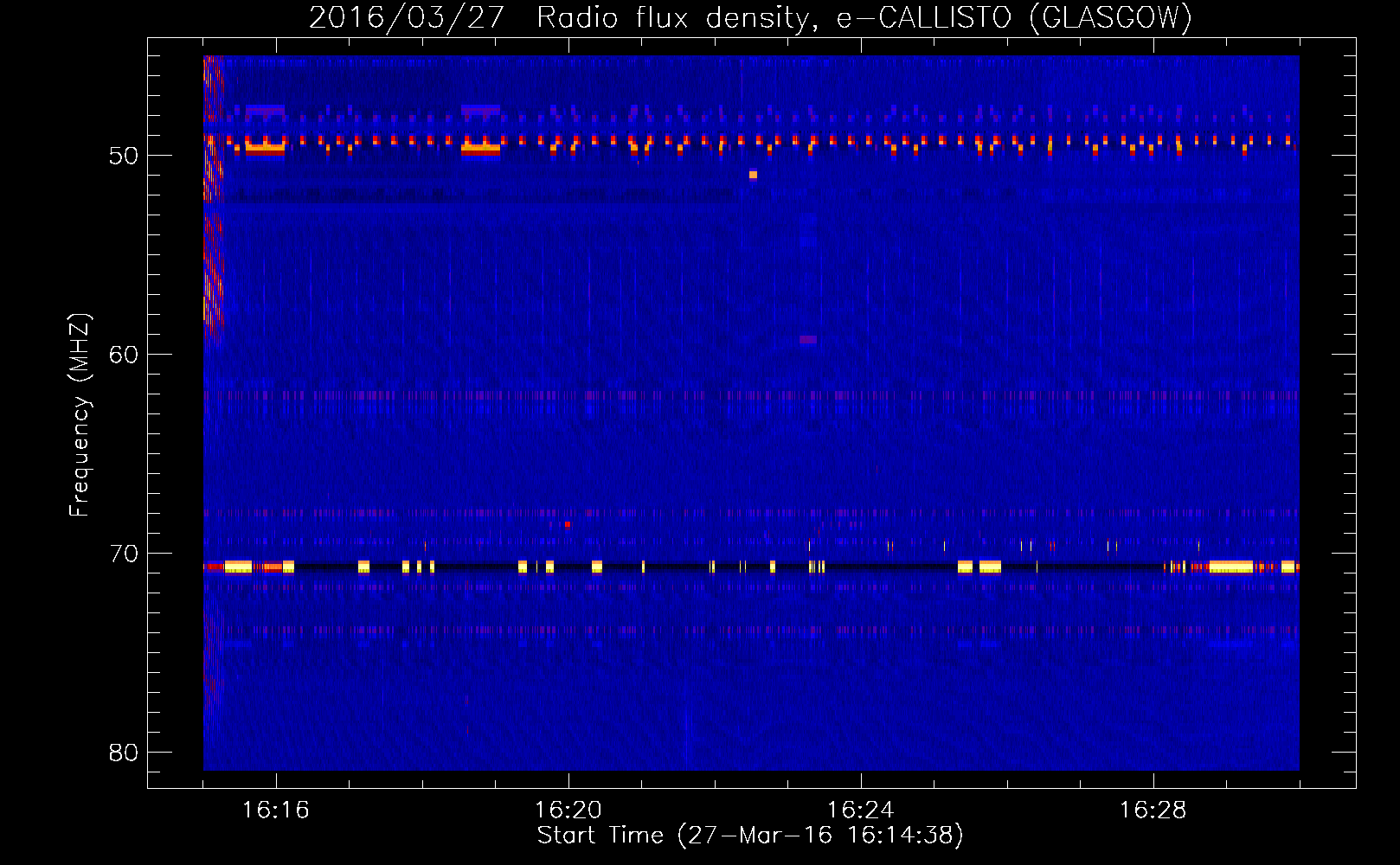
Task: Click the 16:24 time tick label
Action: coord(861,811)
